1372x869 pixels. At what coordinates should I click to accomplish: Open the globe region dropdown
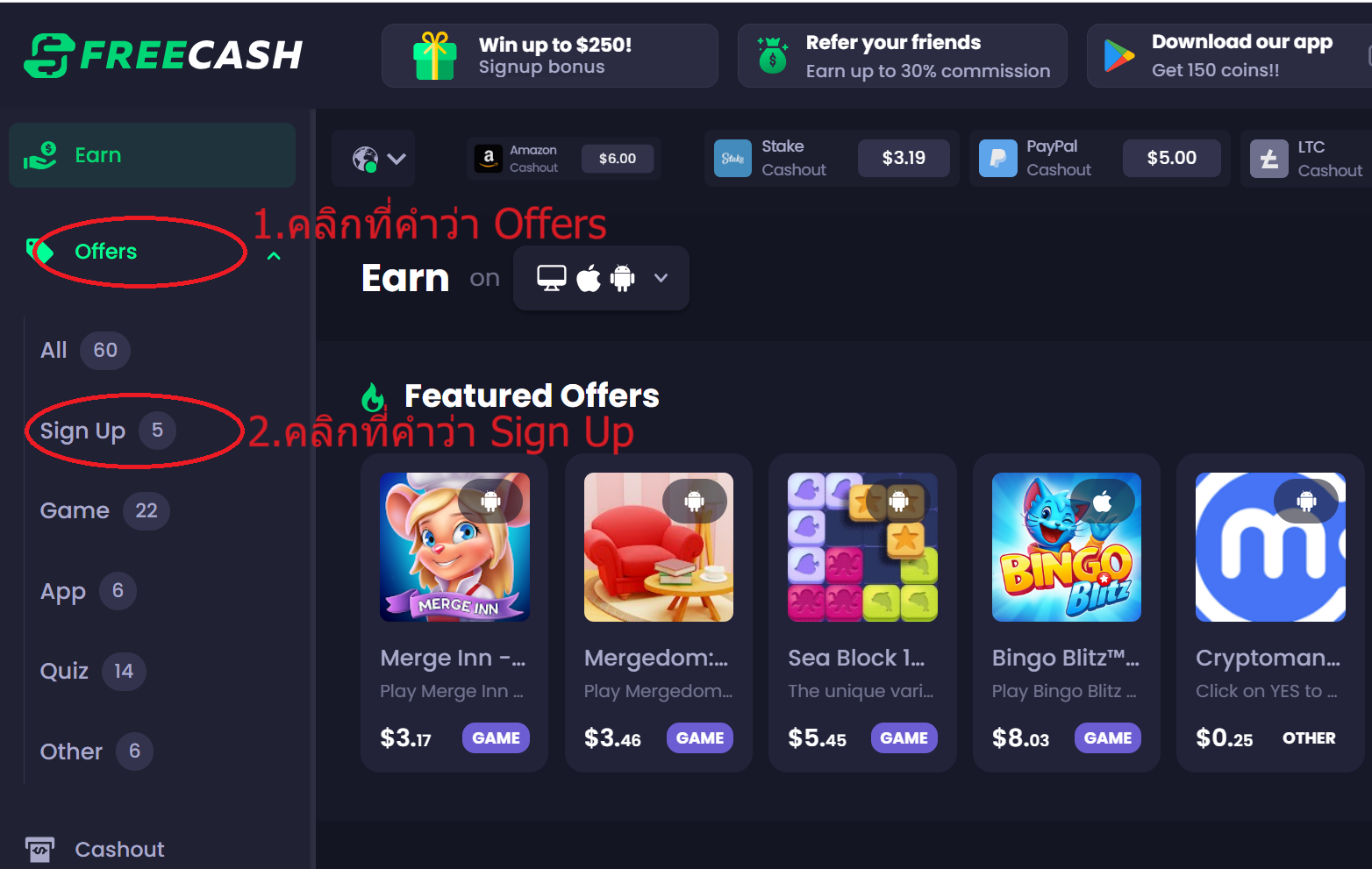click(378, 159)
